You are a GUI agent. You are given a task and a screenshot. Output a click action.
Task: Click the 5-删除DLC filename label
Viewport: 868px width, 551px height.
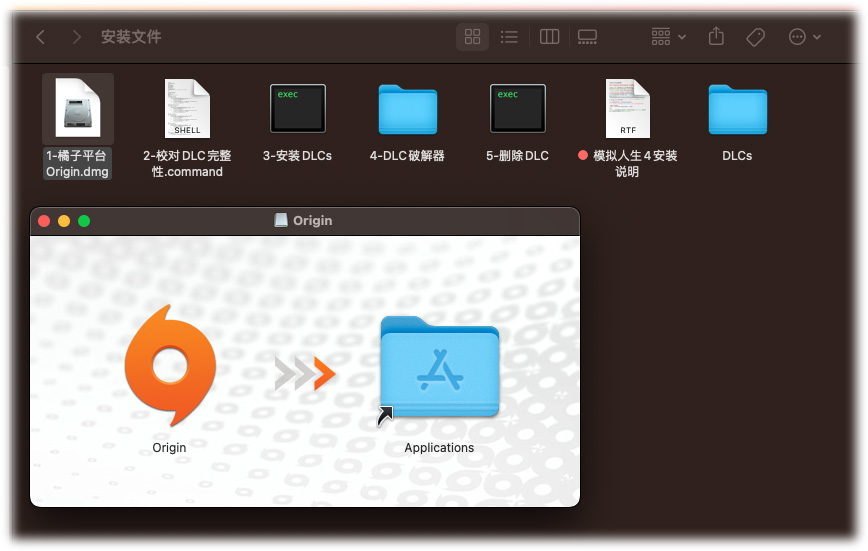click(x=518, y=156)
